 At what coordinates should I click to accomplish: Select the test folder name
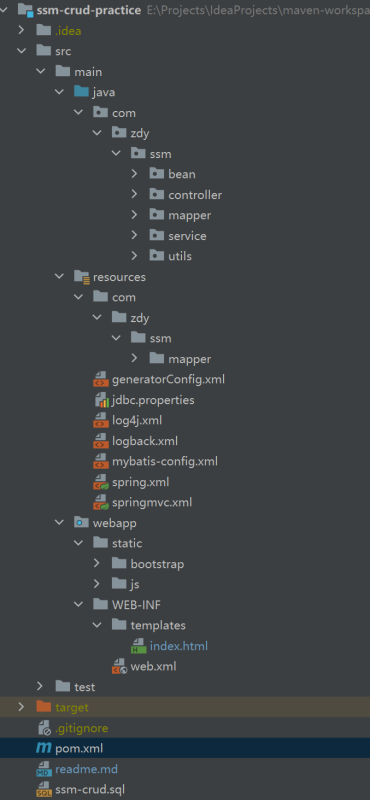85,687
